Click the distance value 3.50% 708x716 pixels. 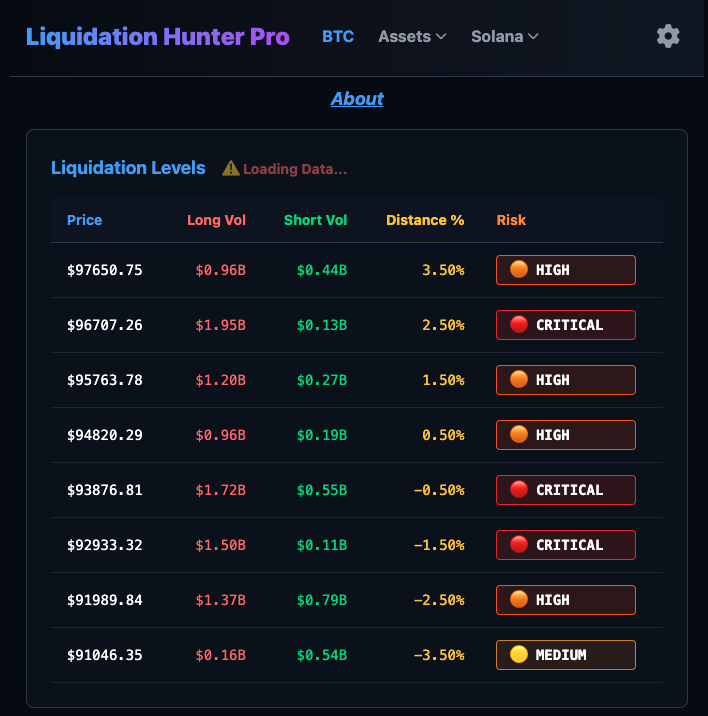click(443, 270)
